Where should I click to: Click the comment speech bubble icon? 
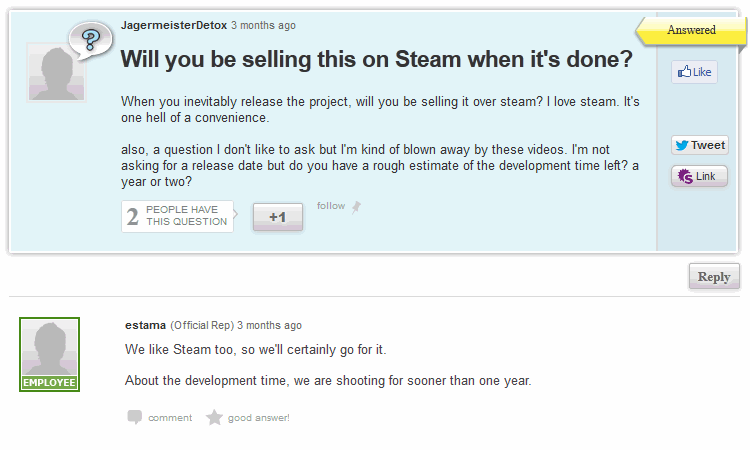pos(134,418)
